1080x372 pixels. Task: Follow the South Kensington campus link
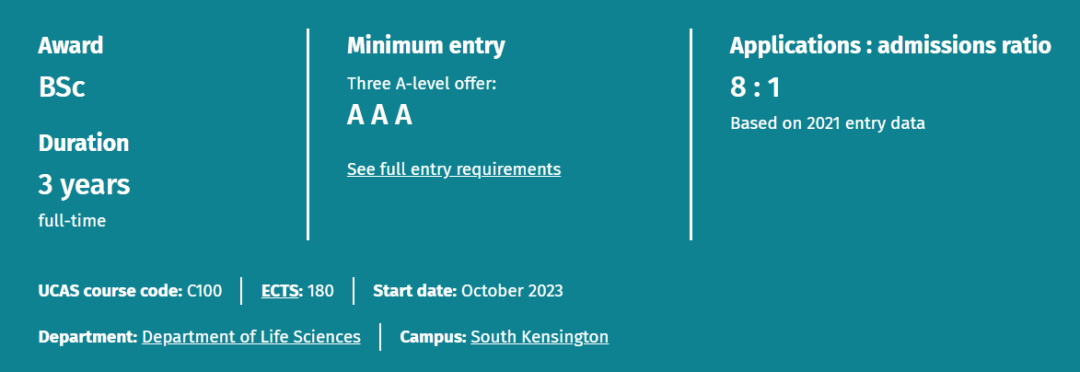[539, 337]
